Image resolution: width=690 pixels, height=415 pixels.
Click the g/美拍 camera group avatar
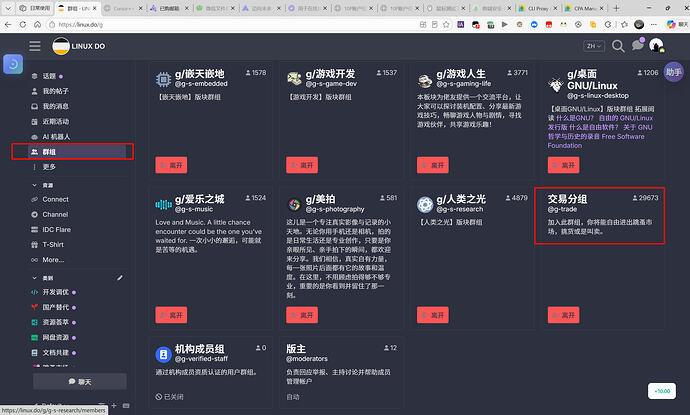pos(294,204)
